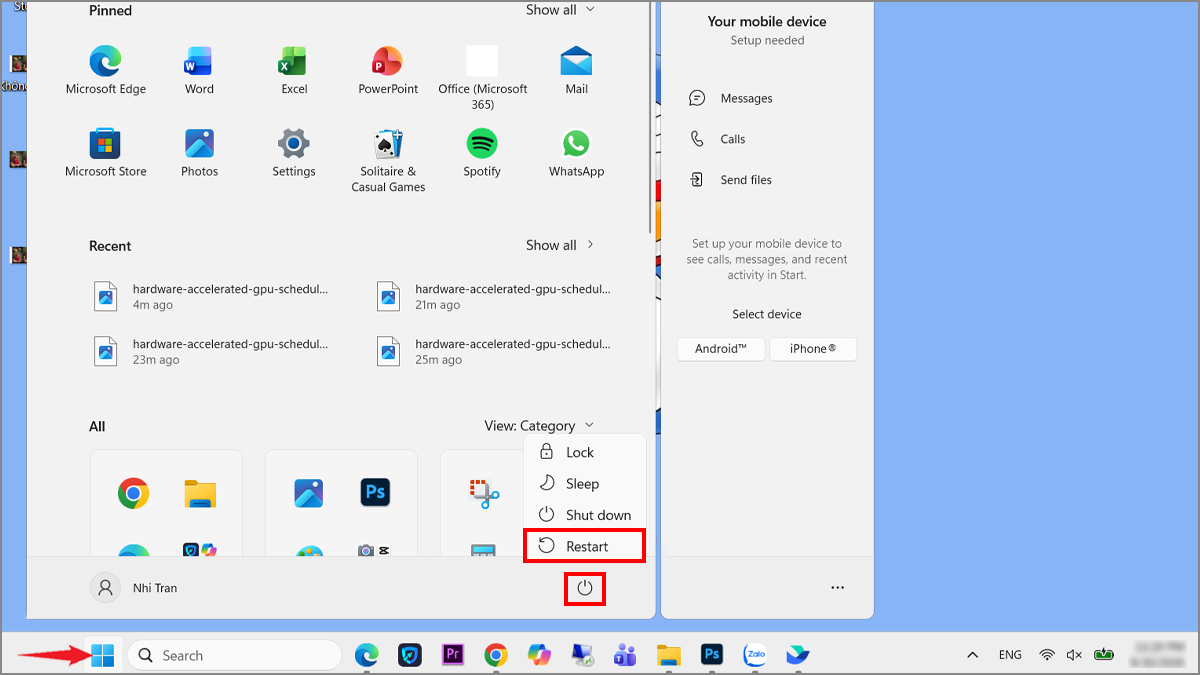The image size is (1200, 675).
Task: Open Messages in the mobile device panel
Action: point(732,98)
